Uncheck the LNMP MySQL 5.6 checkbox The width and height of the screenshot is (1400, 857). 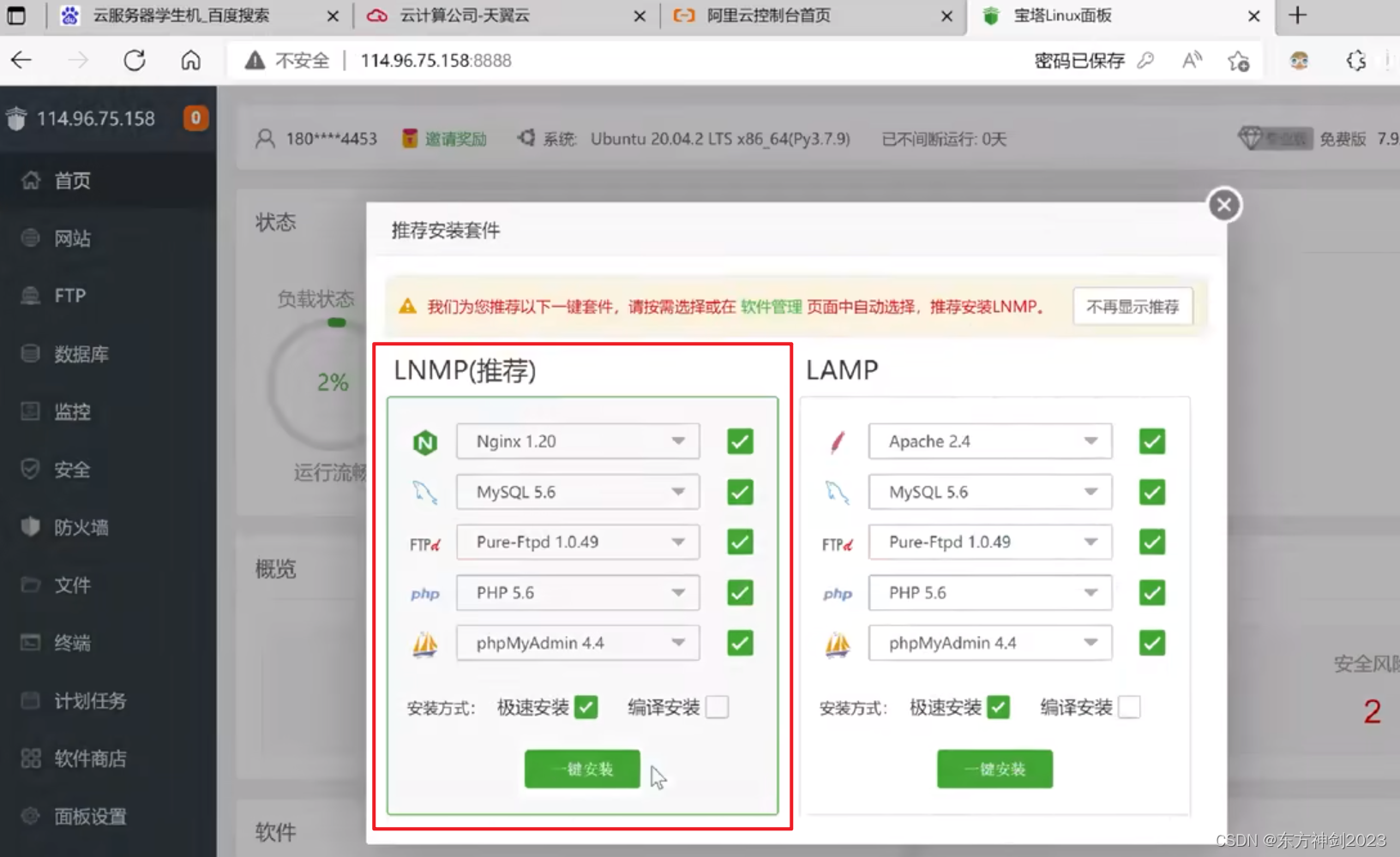point(740,492)
